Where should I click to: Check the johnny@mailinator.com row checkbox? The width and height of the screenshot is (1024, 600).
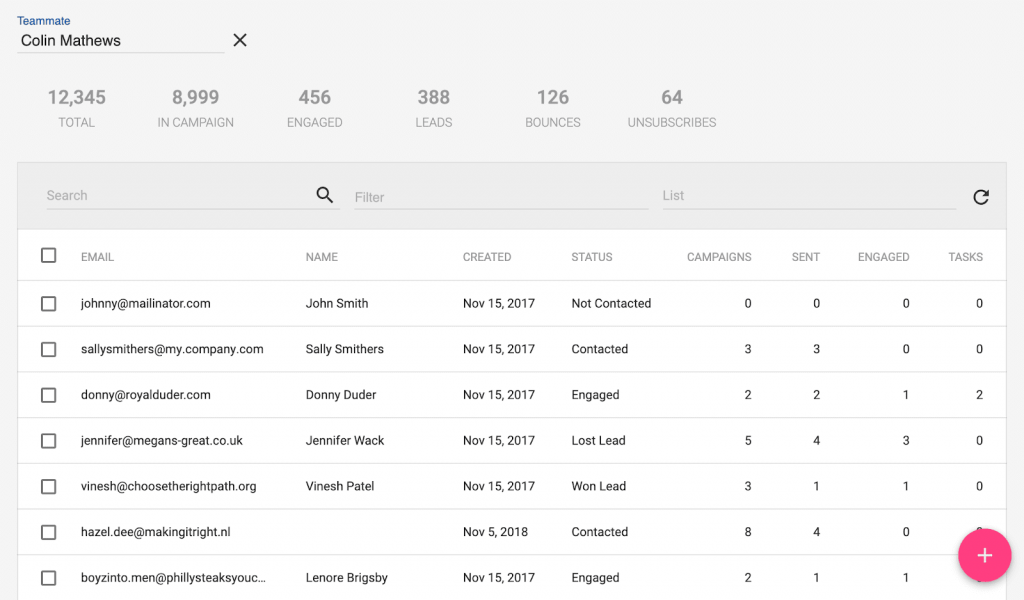pos(48,304)
